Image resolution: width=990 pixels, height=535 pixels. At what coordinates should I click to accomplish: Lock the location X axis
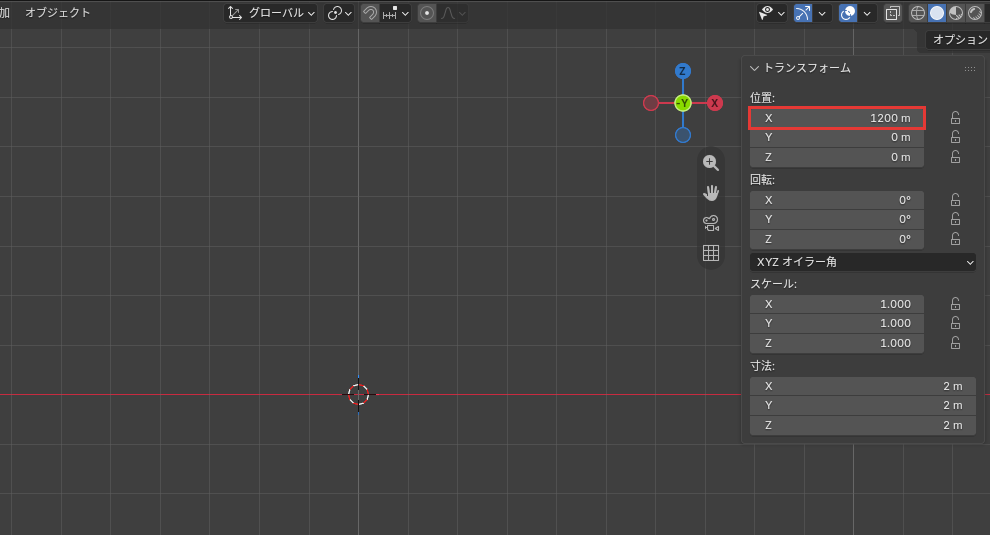click(x=955, y=118)
